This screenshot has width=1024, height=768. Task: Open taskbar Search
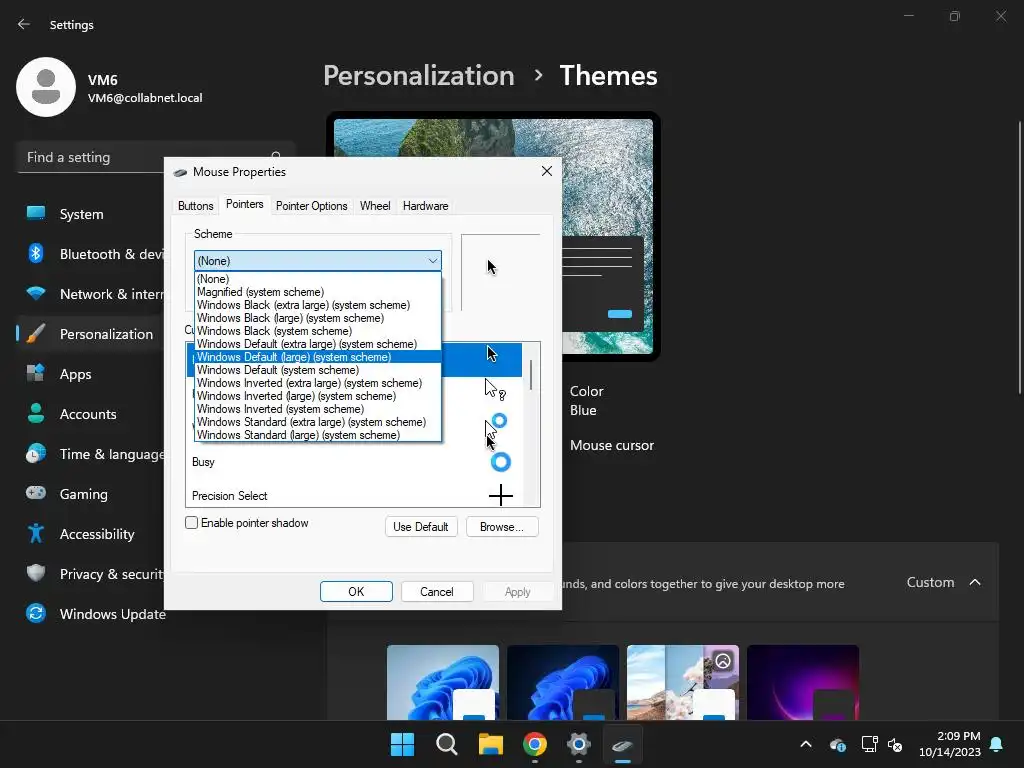tap(447, 744)
